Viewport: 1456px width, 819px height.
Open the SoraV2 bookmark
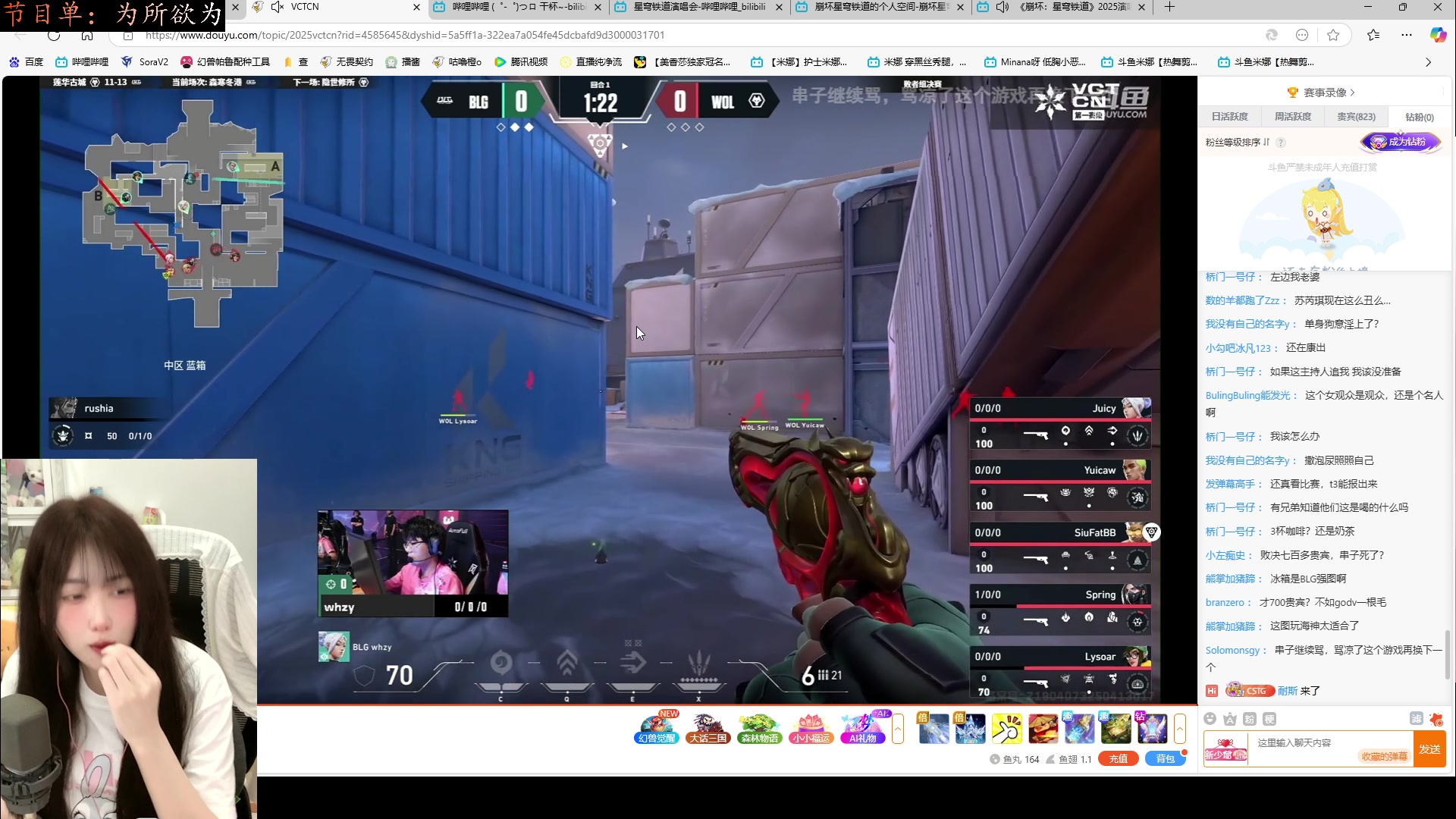coord(145,62)
